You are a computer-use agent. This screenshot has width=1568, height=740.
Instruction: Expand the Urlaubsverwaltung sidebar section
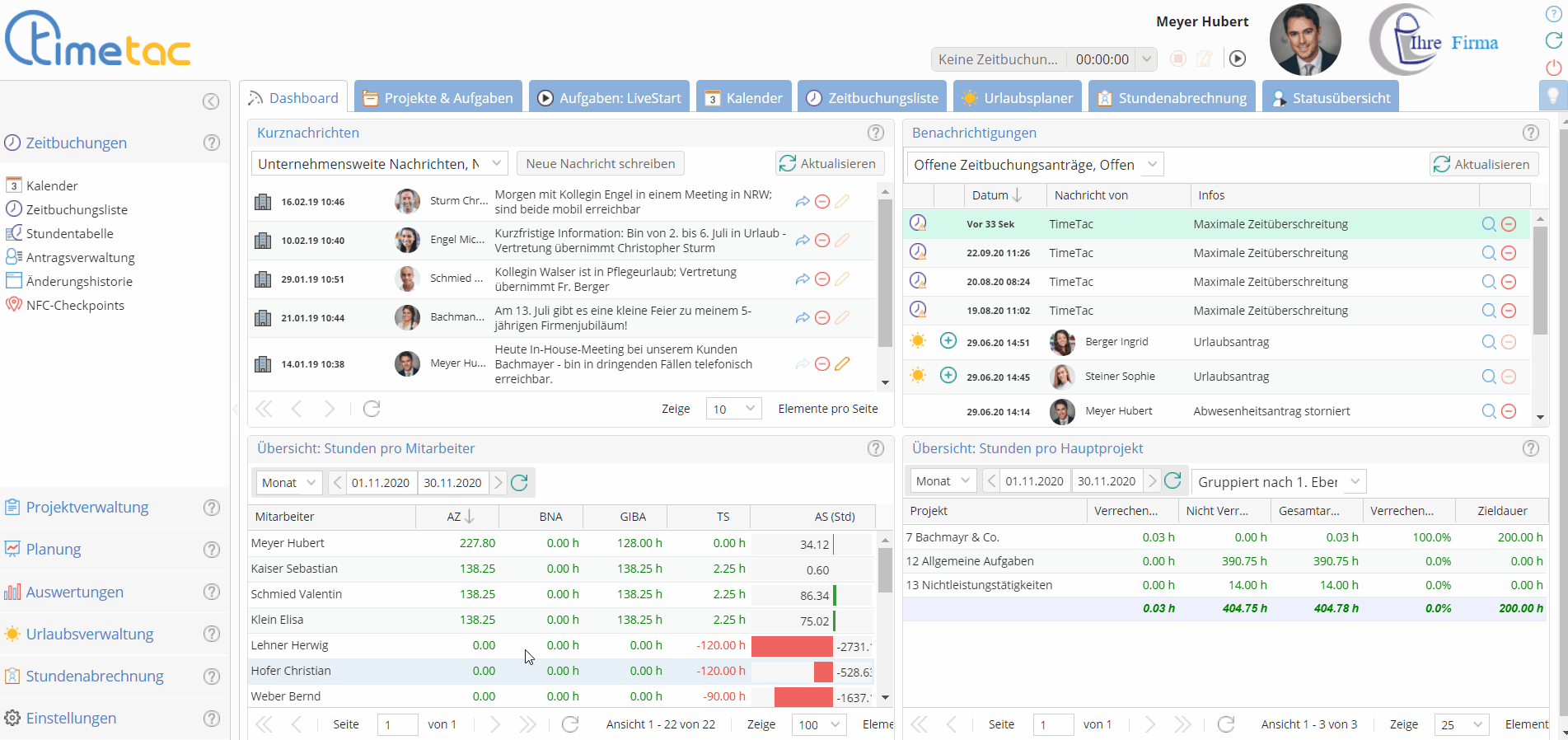(90, 634)
